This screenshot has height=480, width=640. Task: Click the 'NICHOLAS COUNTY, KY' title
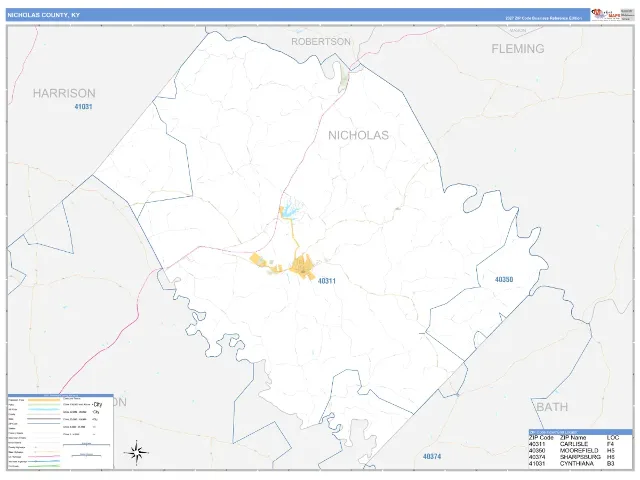[x=44, y=15]
